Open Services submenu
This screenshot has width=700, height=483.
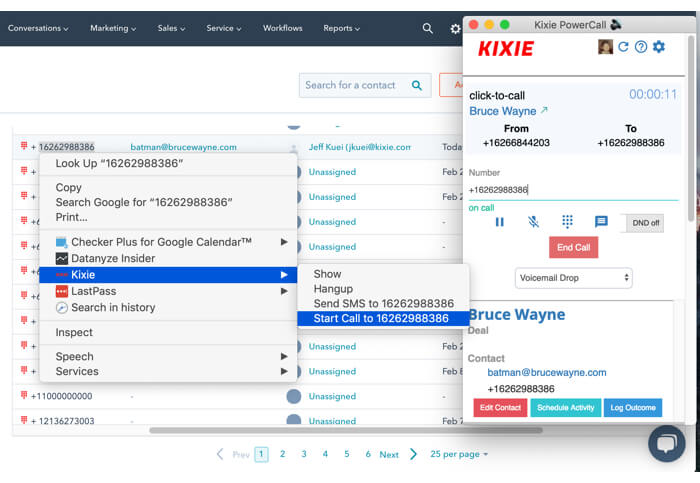168,371
